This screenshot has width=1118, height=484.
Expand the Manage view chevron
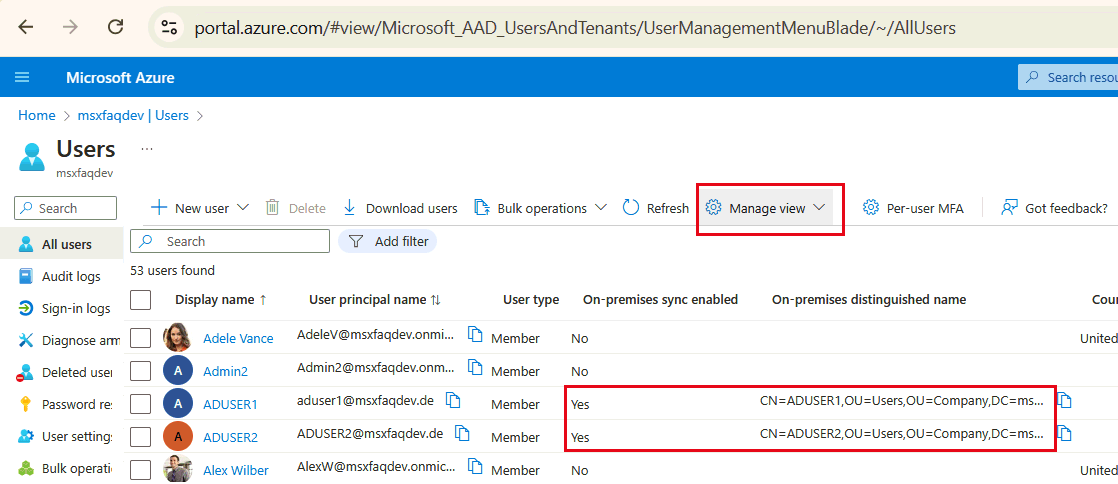(819, 207)
